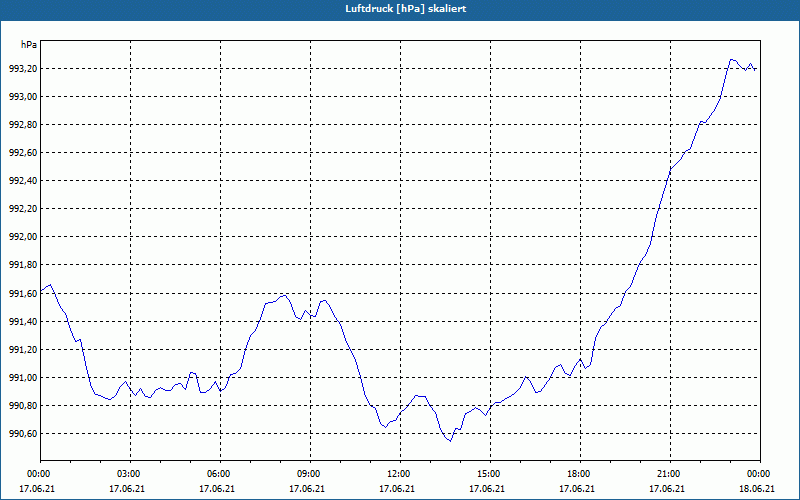Click the 06:00 time axis label
Viewport: 800px width, 500px height.
(x=220, y=474)
